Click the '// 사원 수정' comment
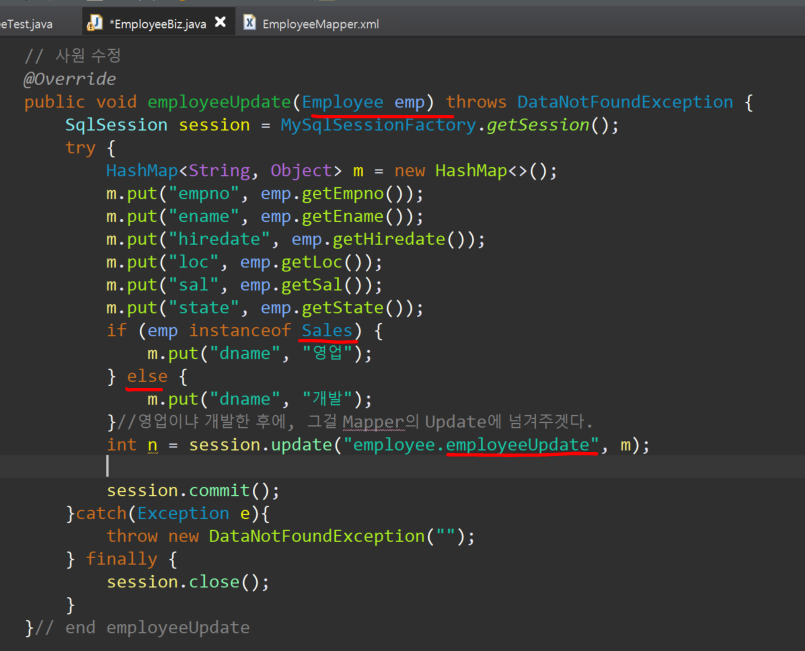Image resolution: width=805 pixels, height=651 pixels. (73, 55)
